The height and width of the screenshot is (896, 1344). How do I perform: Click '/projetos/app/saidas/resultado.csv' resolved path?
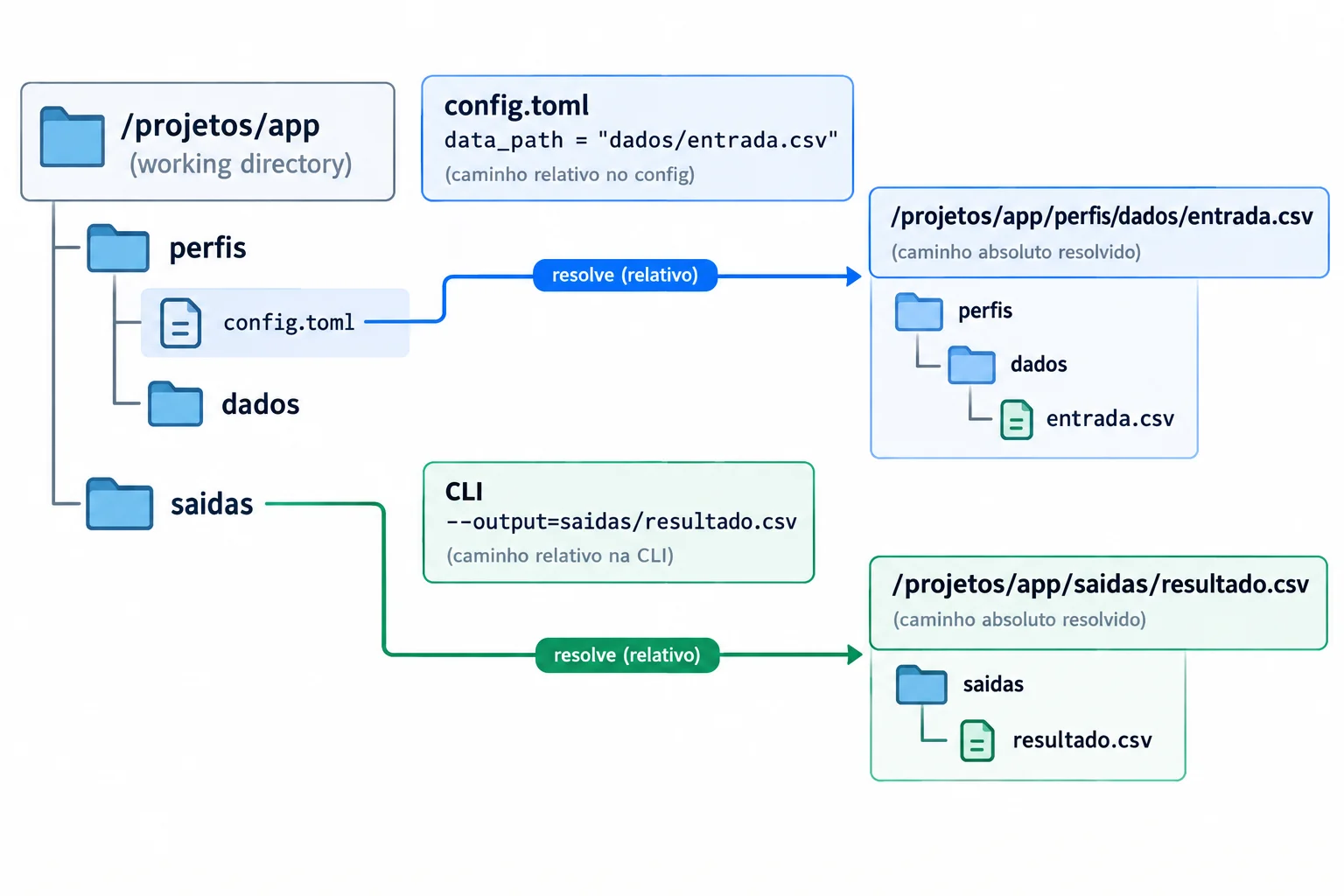pos(1101,584)
